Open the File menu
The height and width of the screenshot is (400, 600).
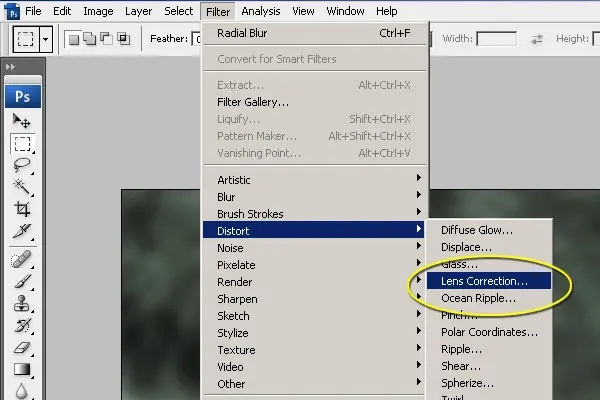(x=33, y=11)
